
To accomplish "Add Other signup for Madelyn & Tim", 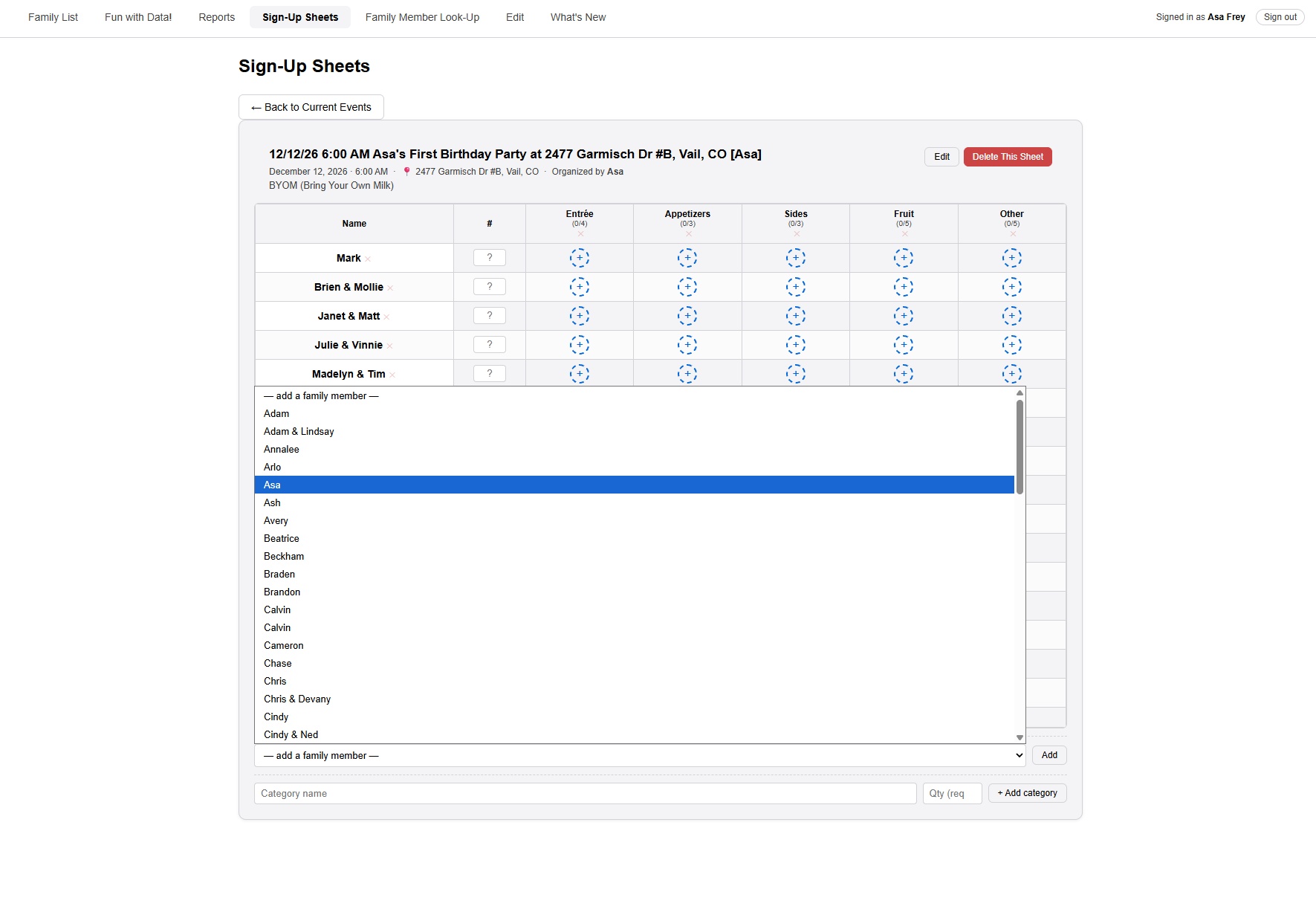I will click(x=1012, y=374).
